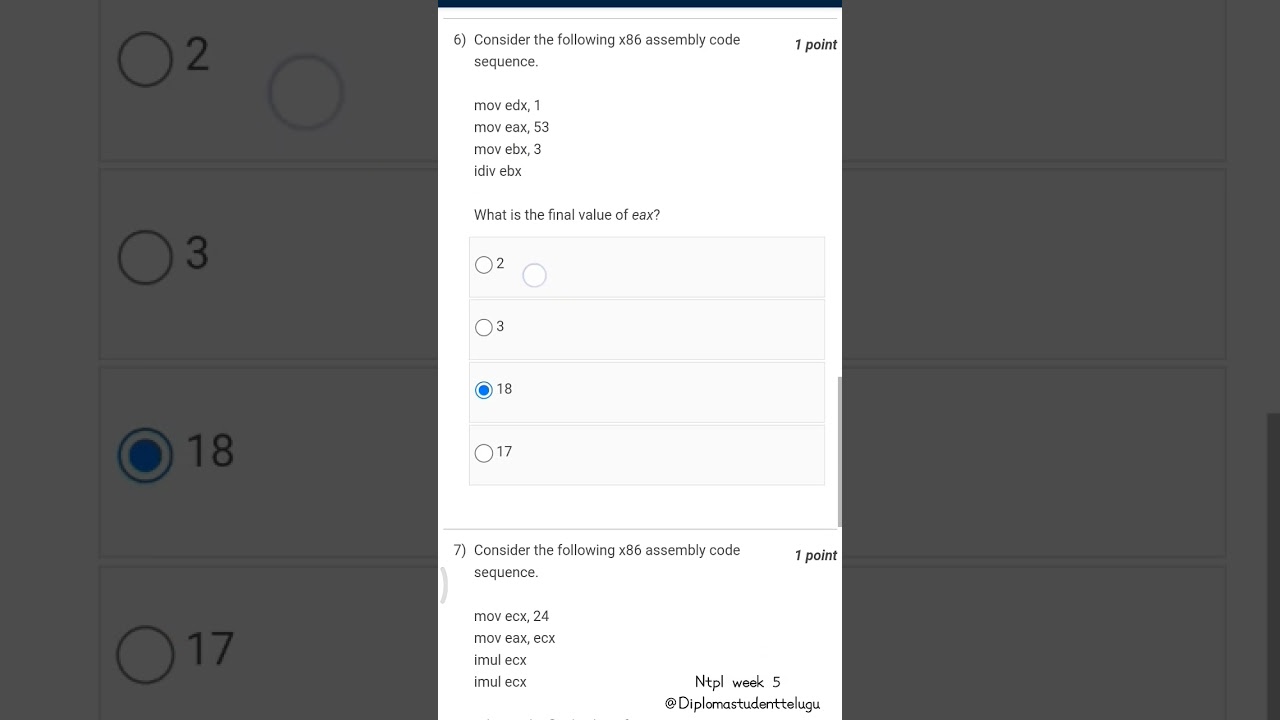Click the enlarged blurred 3 radio circle
This screenshot has width=1280, height=720.
145,257
